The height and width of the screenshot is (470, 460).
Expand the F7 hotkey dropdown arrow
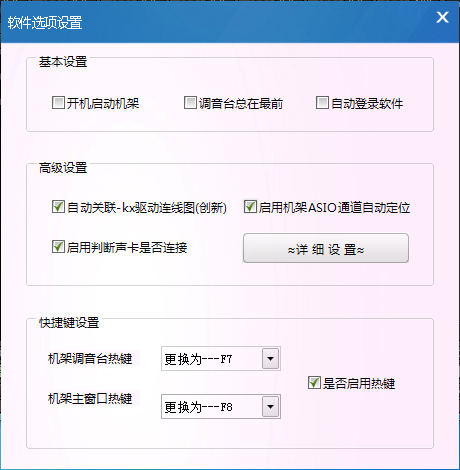click(x=270, y=359)
